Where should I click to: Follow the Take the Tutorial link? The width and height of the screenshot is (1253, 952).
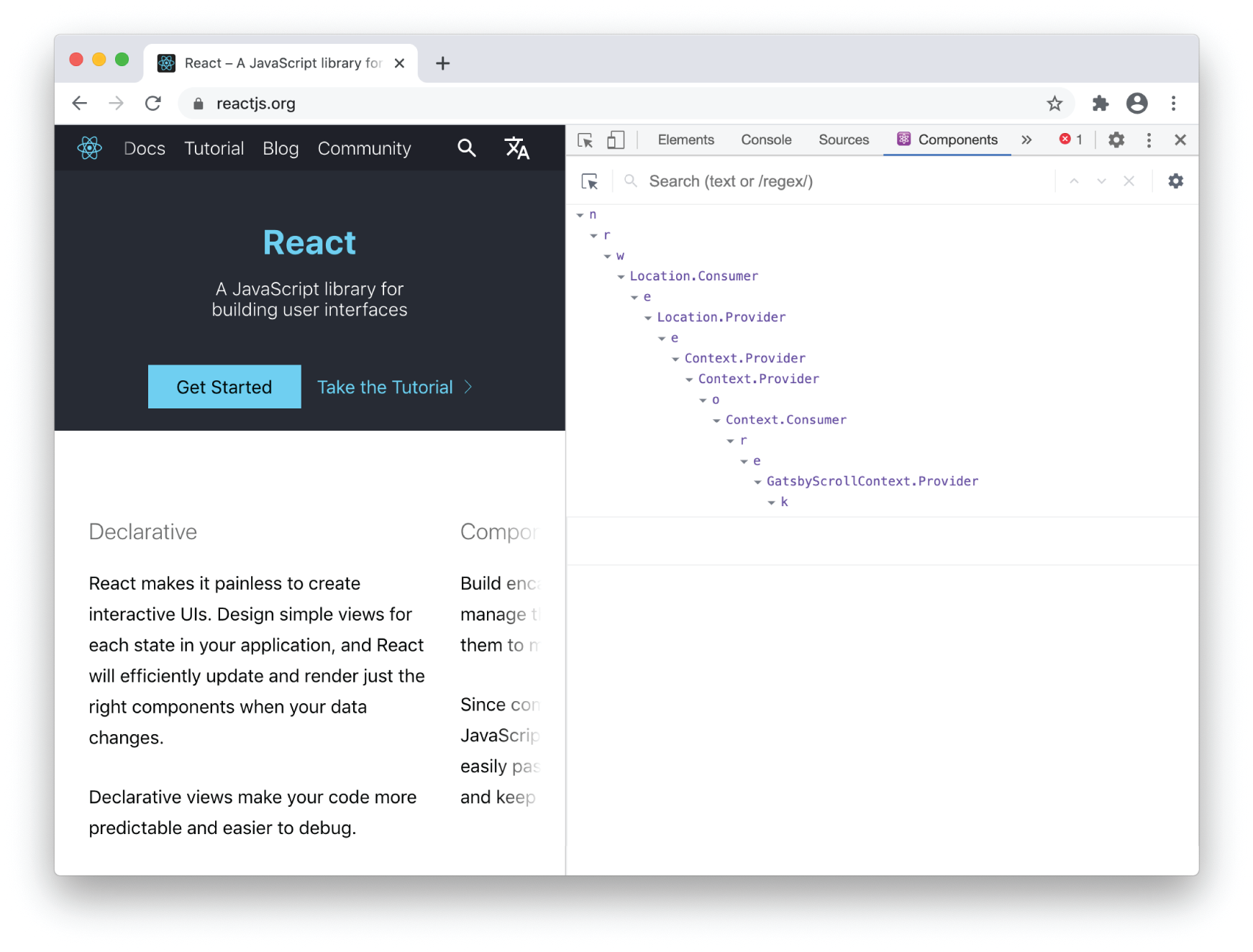pyautogui.click(x=386, y=387)
